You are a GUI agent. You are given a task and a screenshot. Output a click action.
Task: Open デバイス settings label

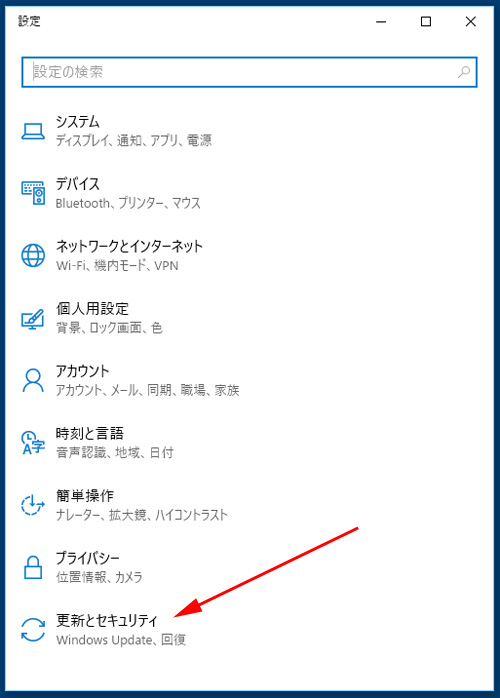77,184
